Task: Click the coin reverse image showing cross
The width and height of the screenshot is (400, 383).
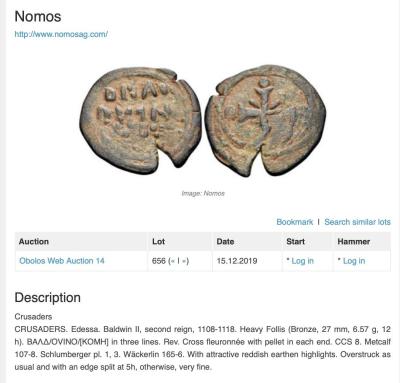Action: (265, 120)
